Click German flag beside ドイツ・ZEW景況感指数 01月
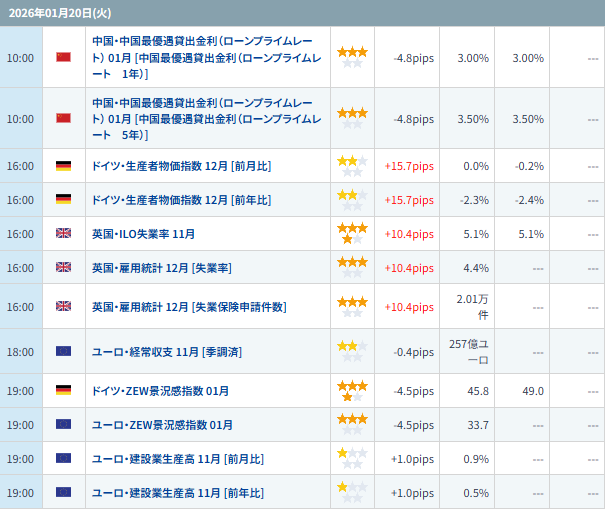Screen dimensions: 609x513 point(63,391)
